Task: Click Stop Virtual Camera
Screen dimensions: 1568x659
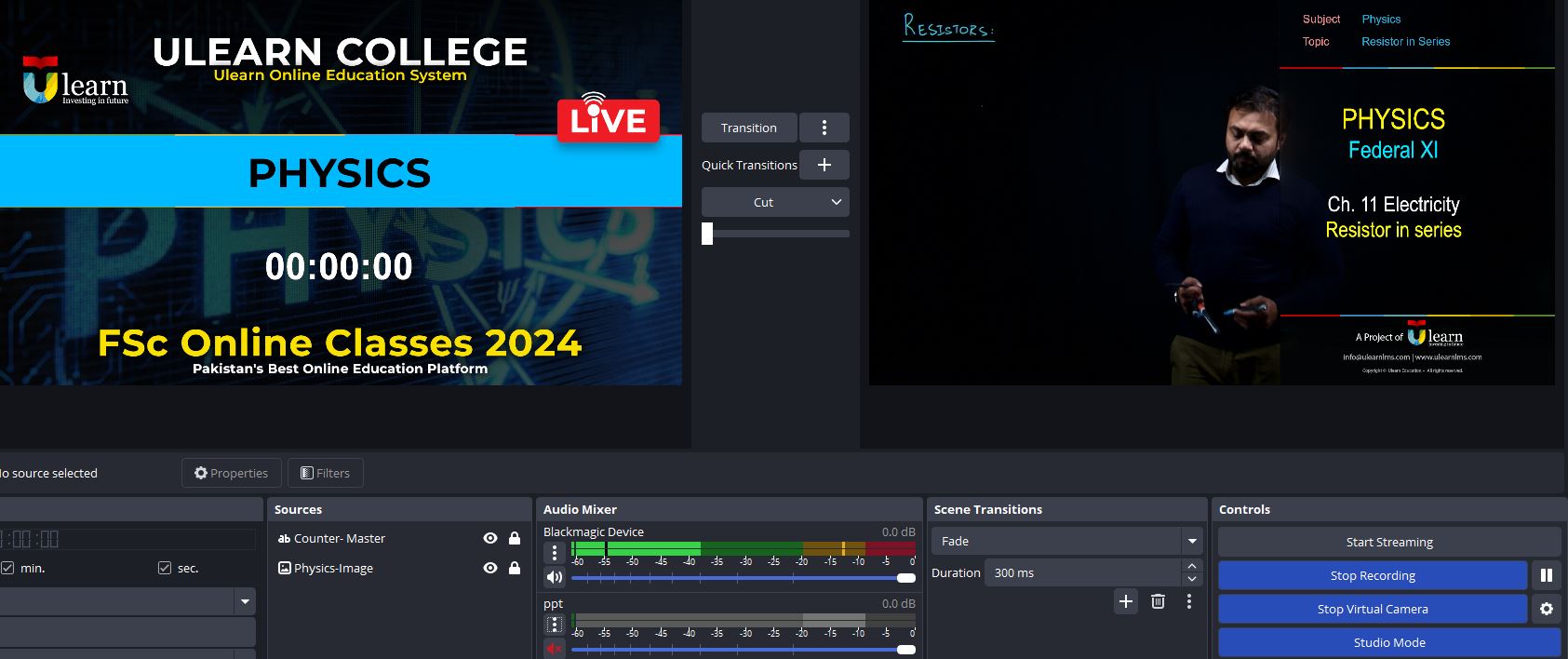Action: [x=1373, y=609]
